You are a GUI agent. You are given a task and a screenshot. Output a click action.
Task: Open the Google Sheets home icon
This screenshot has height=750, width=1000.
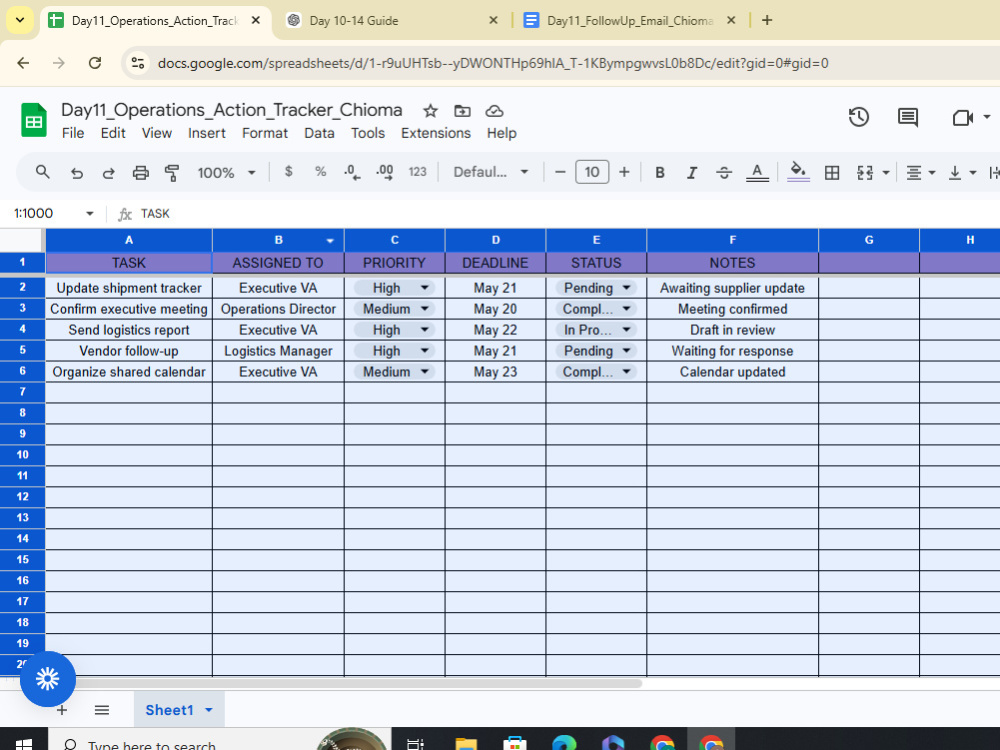coord(34,120)
